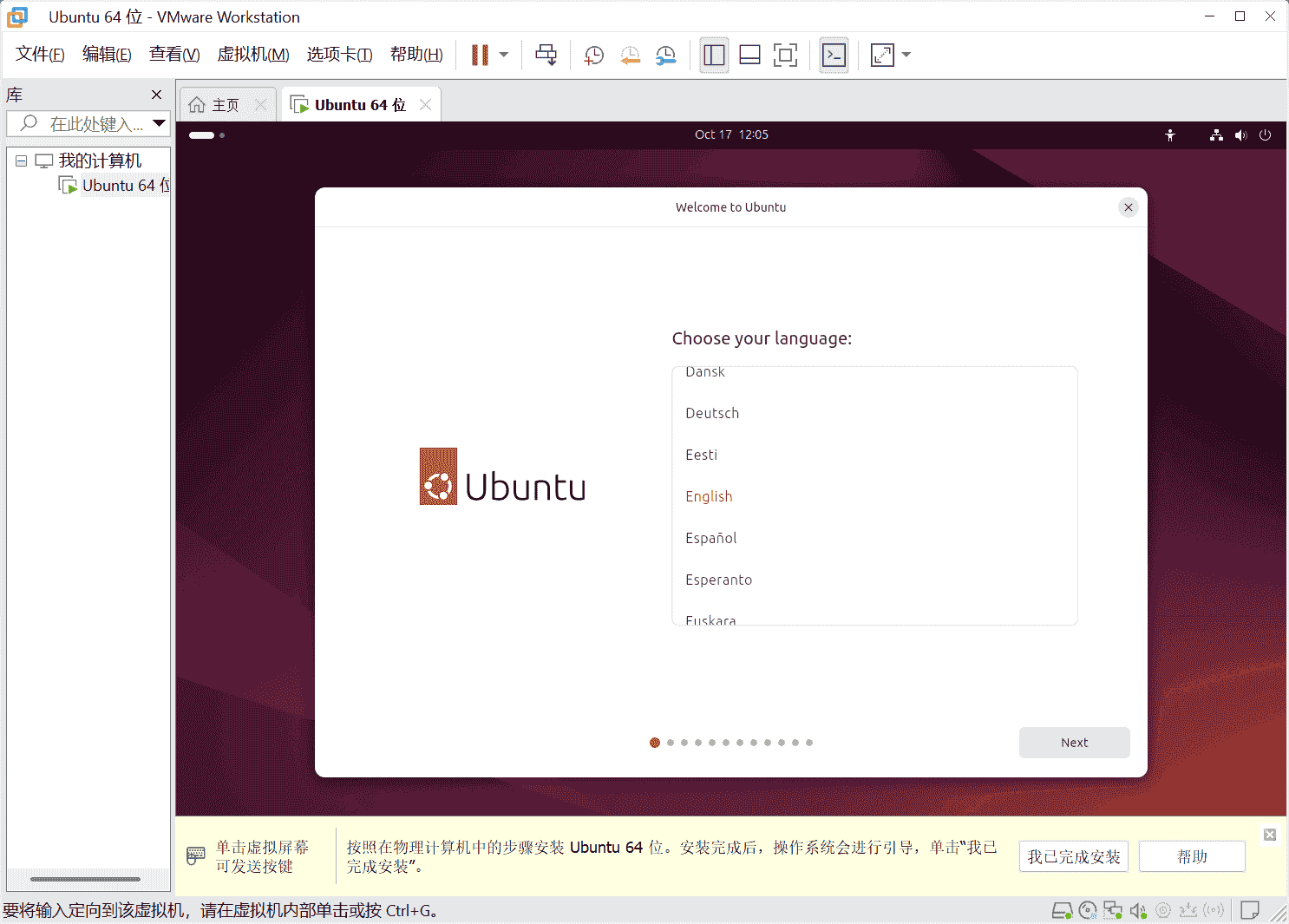1289x924 pixels.
Task: Click the Bluetooth/wireless status icon
Action: pyautogui.click(x=1214, y=910)
